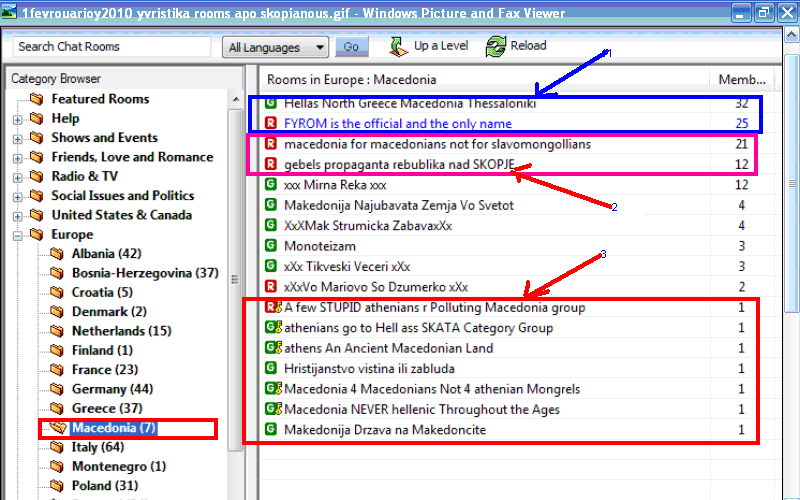Click the Picture and Fax Viewer title icon
800x500 pixels.
pyautogui.click(x=9, y=11)
